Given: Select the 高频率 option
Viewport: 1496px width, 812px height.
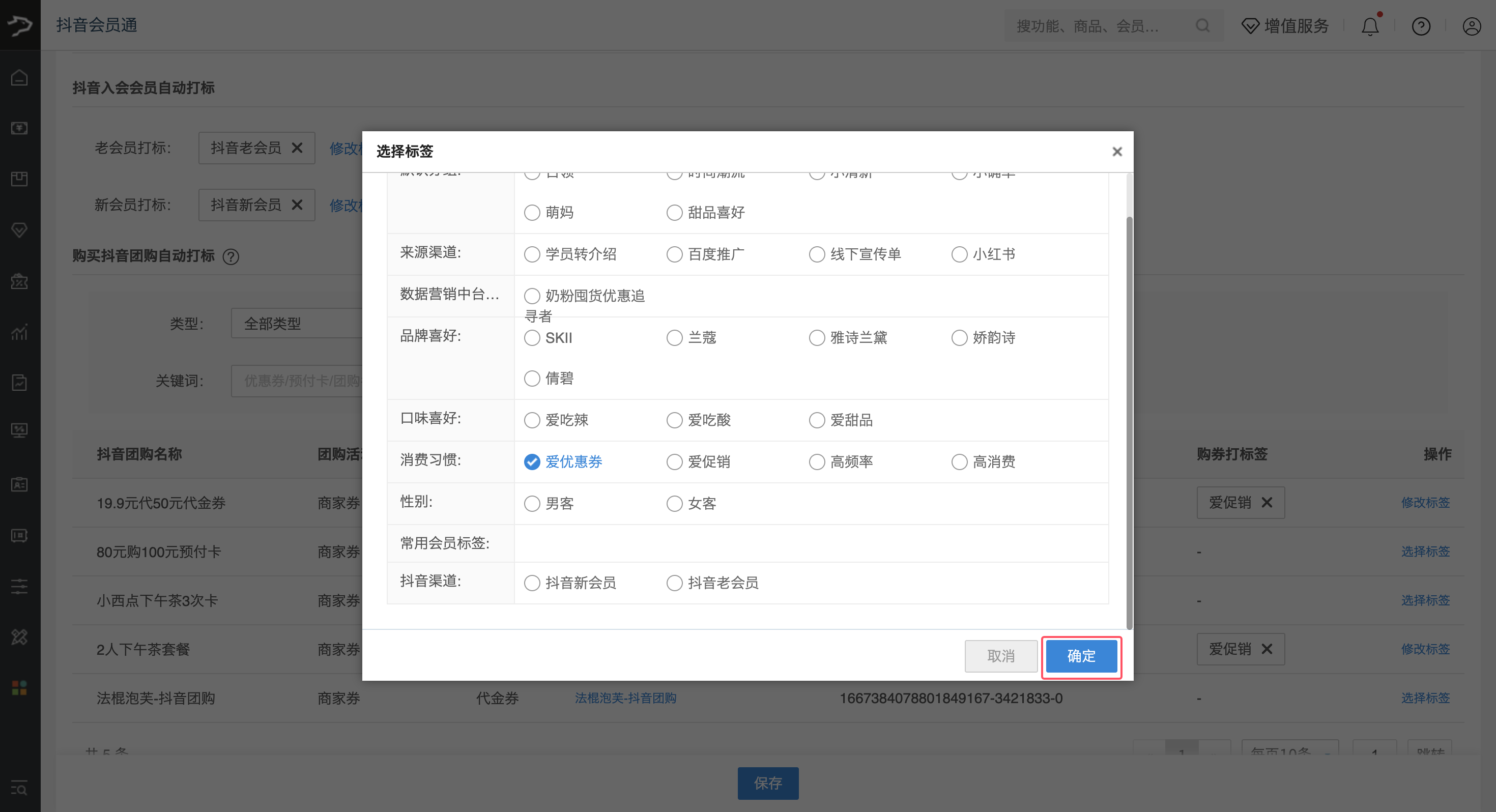Looking at the screenshot, I should pos(841,462).
